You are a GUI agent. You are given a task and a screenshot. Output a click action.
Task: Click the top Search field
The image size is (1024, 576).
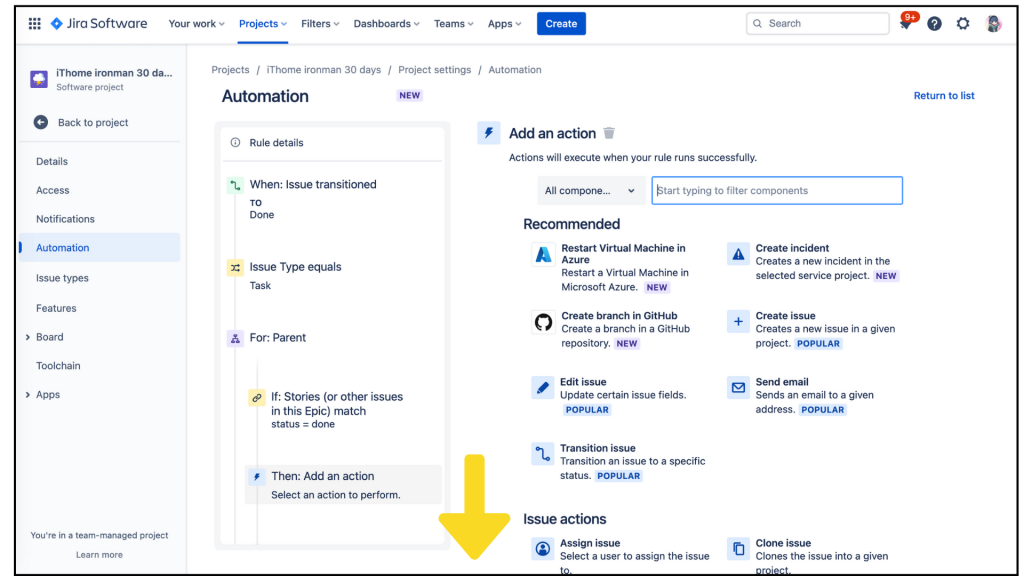tap(818, 24)
